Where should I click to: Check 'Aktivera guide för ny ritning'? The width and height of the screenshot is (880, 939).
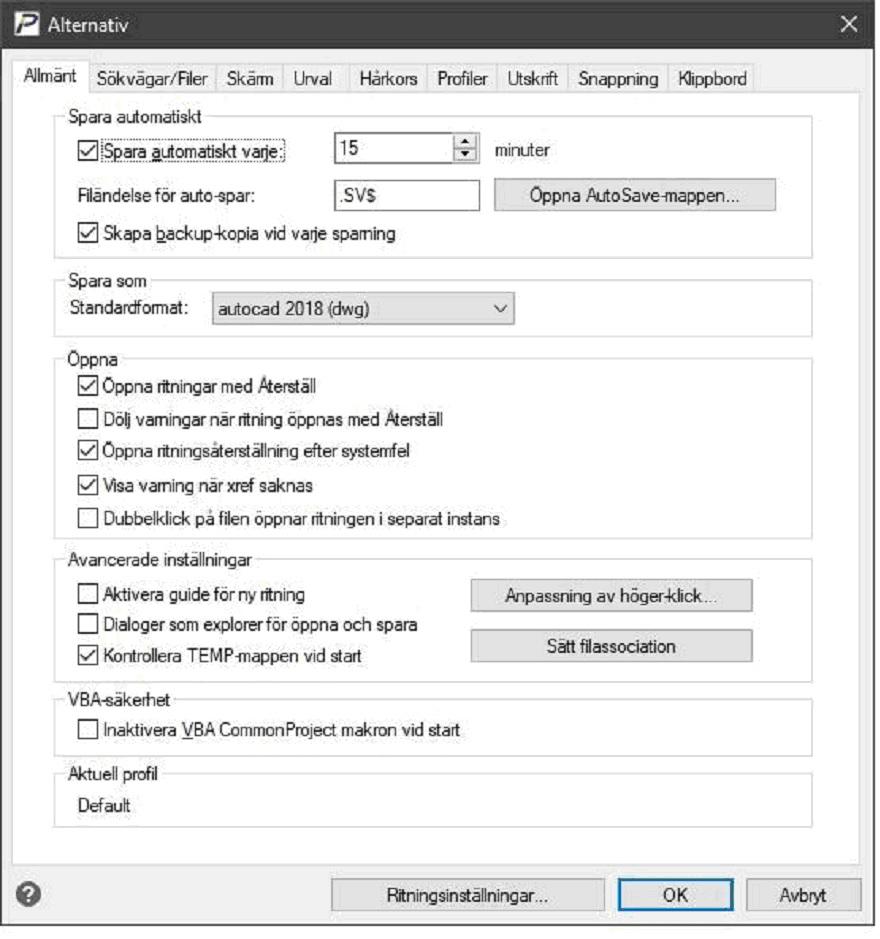pos(88,596)
